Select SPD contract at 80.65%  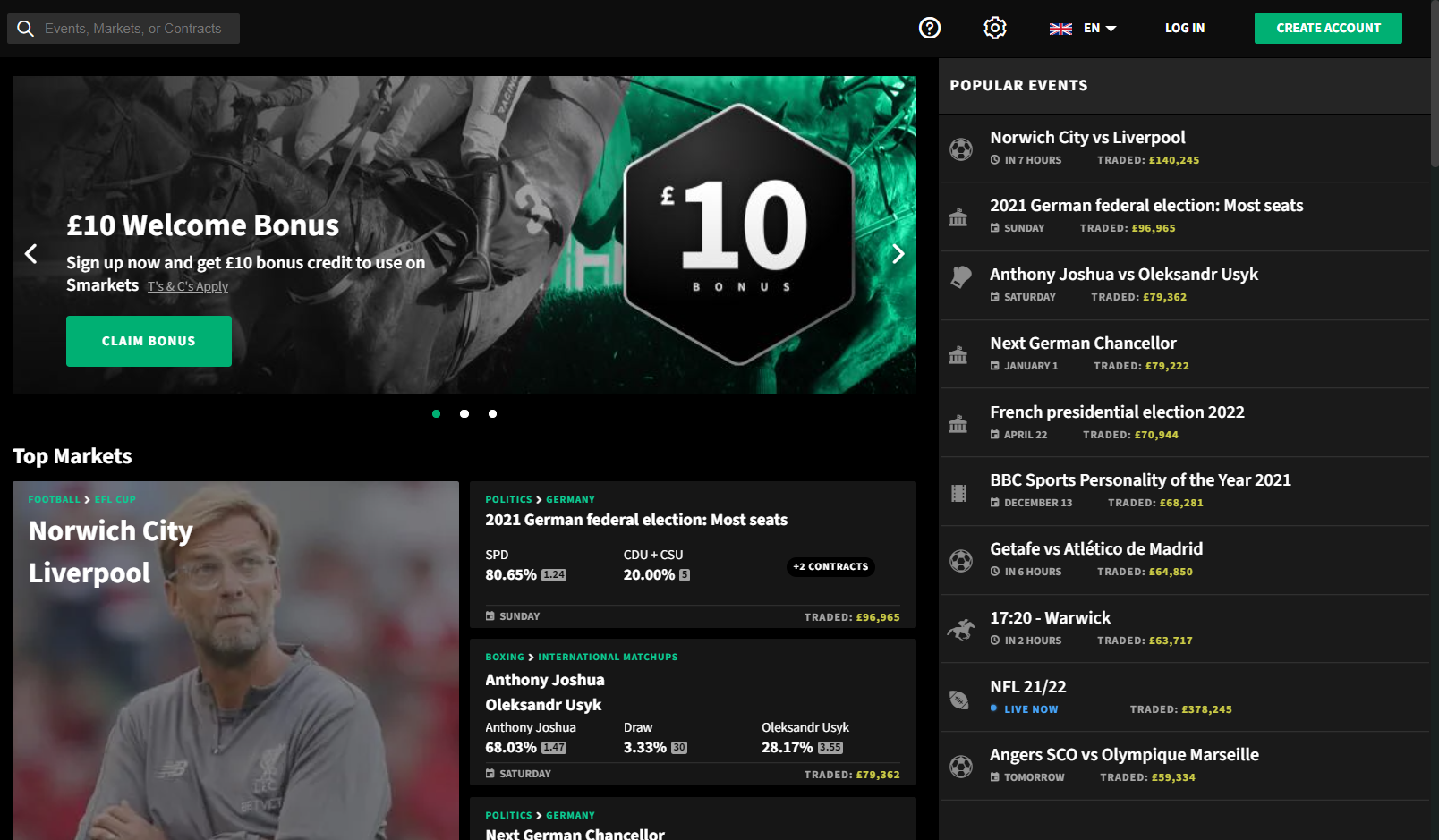pos(525,565)
